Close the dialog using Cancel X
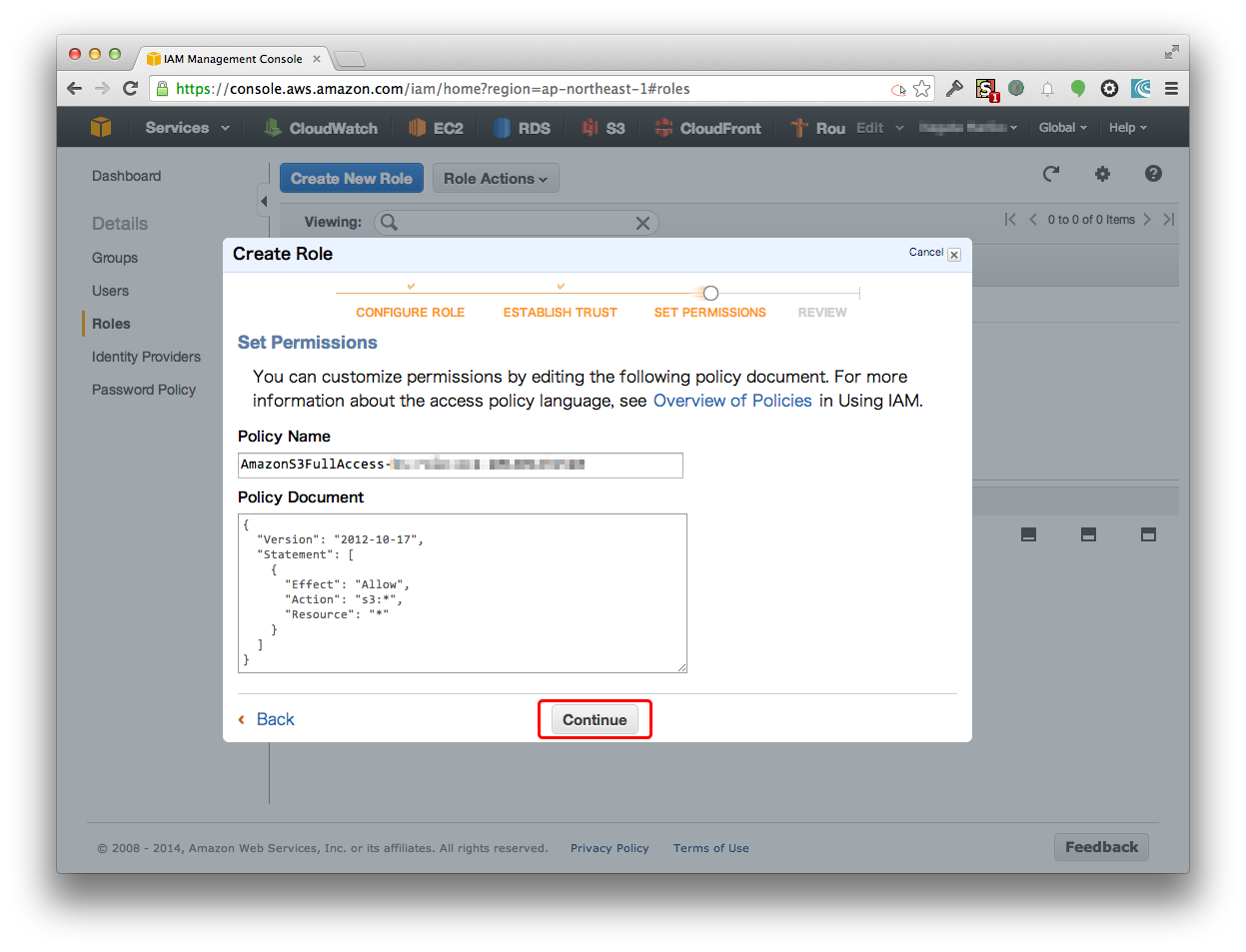 (954, 255)
